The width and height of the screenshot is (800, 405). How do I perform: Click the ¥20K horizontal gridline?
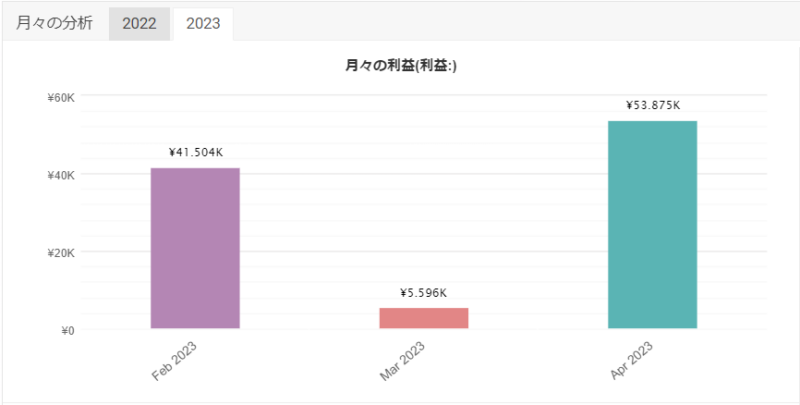[x=423, y=251]
